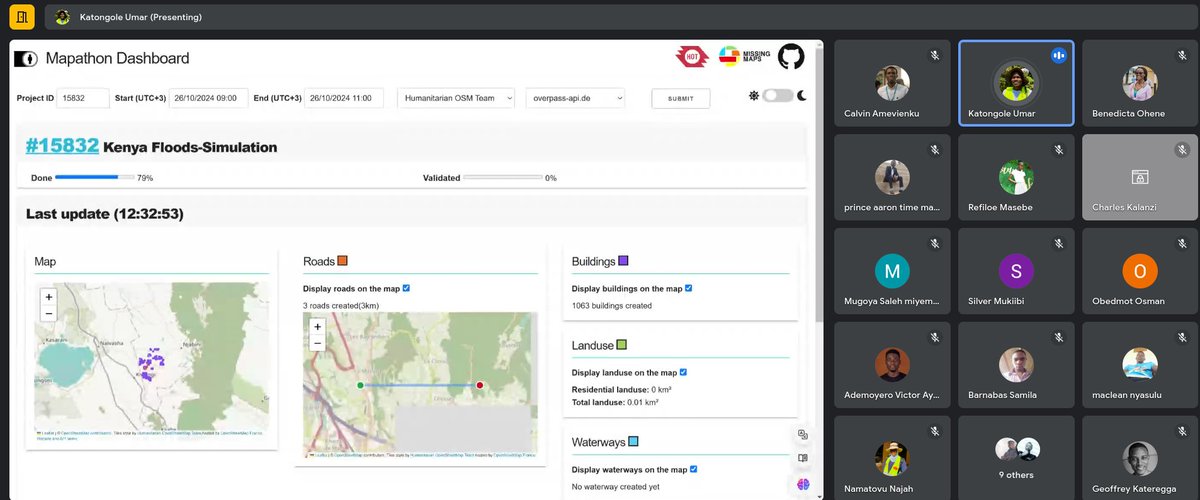Click the 'Last update (12:32:53)' heading
Screen dimensions: 1200x500
[105, 214]
